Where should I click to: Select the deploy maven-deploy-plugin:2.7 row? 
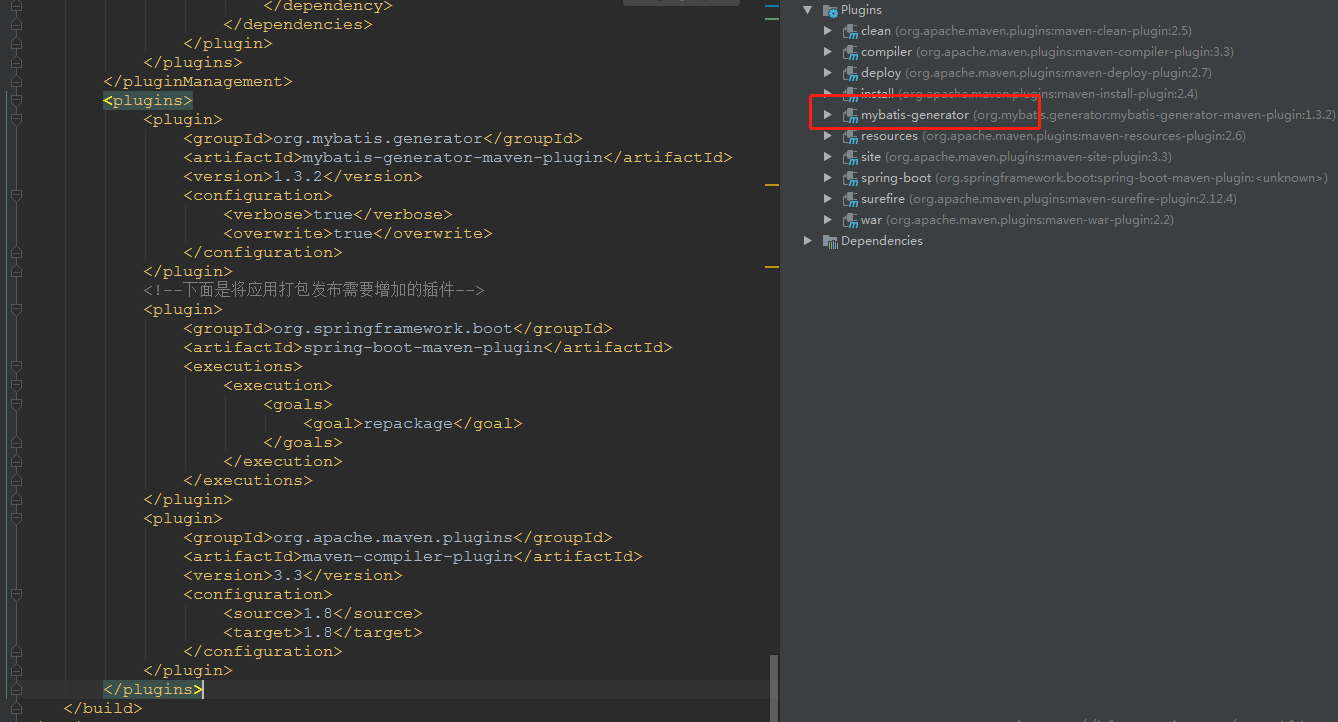pos(1036,73)
